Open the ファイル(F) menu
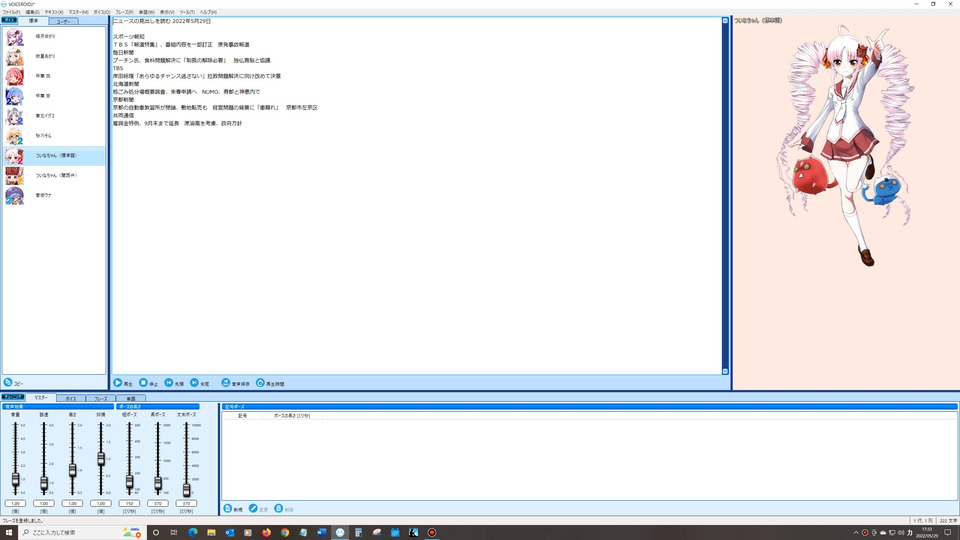This screenshot has height=540, width=960. (x=11, y=12)
